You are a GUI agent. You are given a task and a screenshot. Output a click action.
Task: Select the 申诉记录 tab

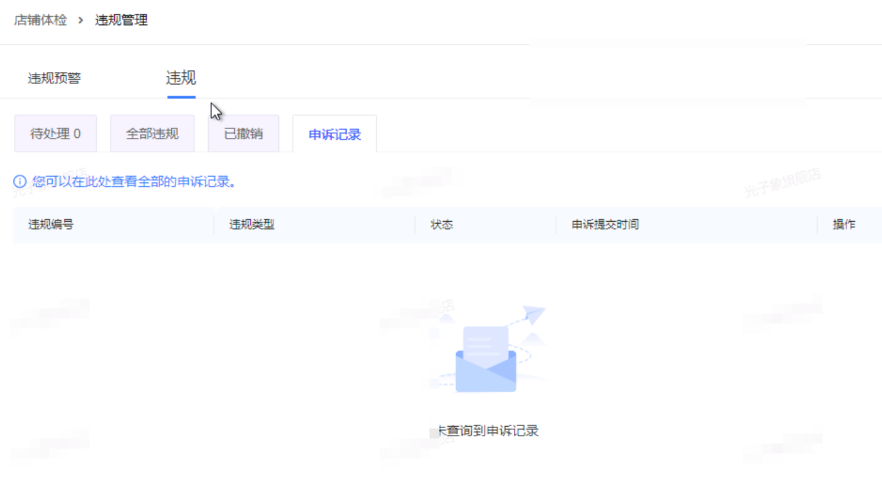pyautogui.click(x=334, y=134)
